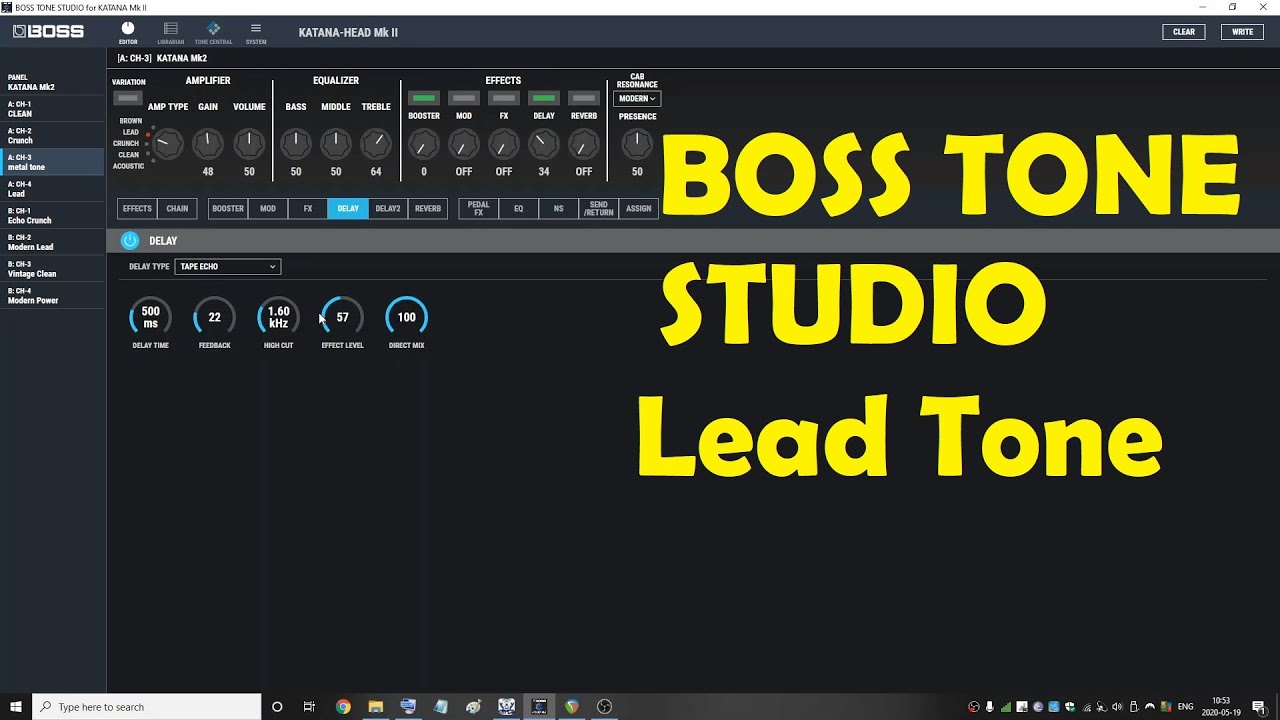
Task: Select the Send/Return tab
Action: [599, 209]
